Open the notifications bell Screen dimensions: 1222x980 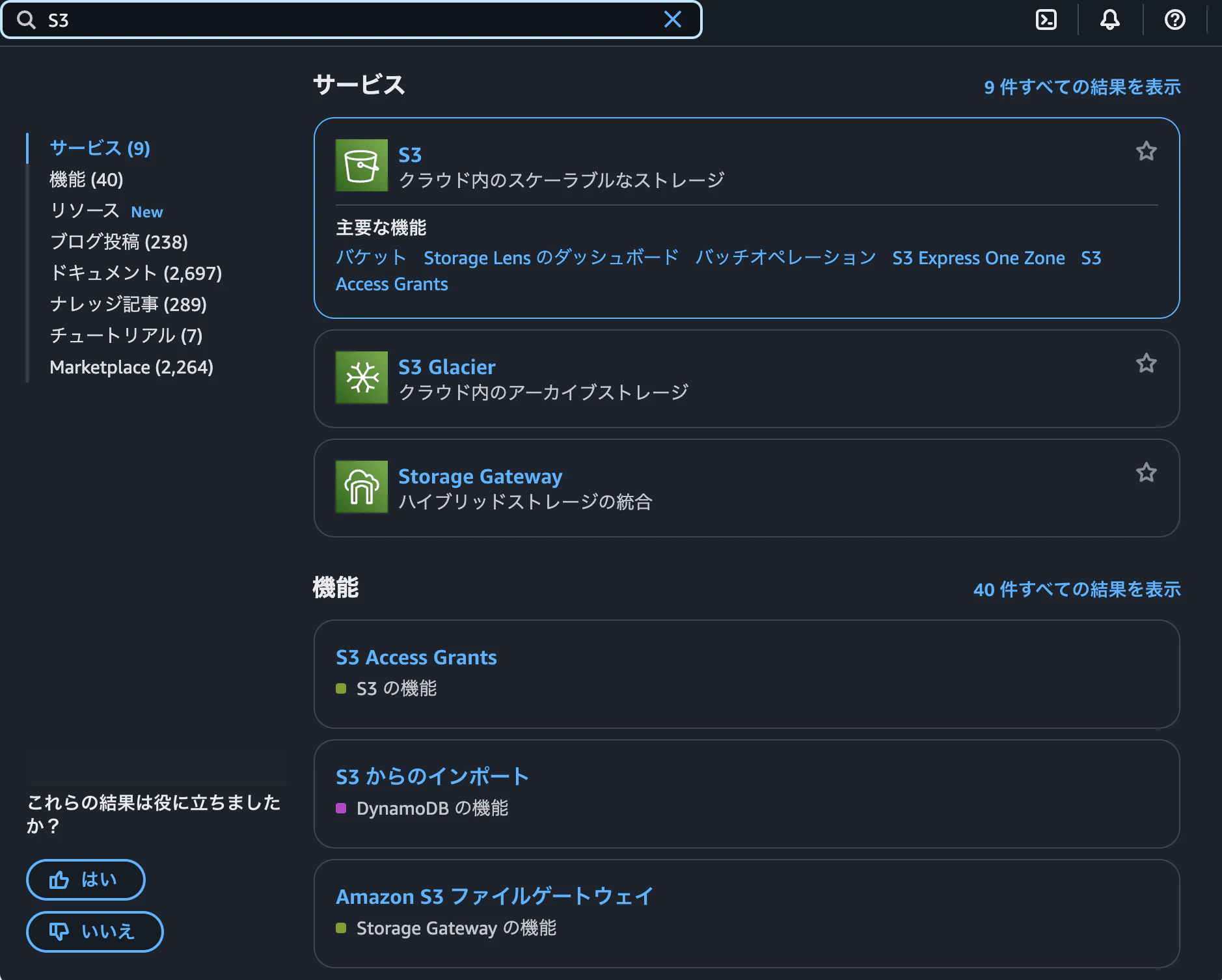coord(1110,20)
